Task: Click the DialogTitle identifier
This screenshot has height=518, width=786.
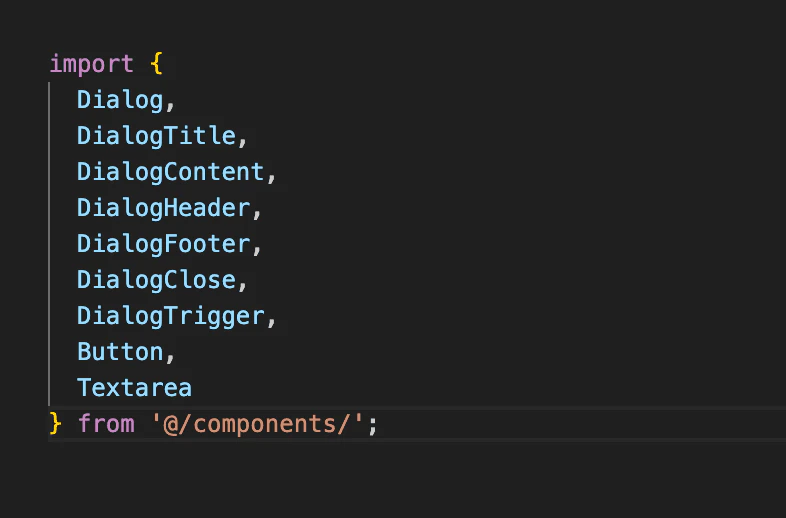Action: coord(156,136)
